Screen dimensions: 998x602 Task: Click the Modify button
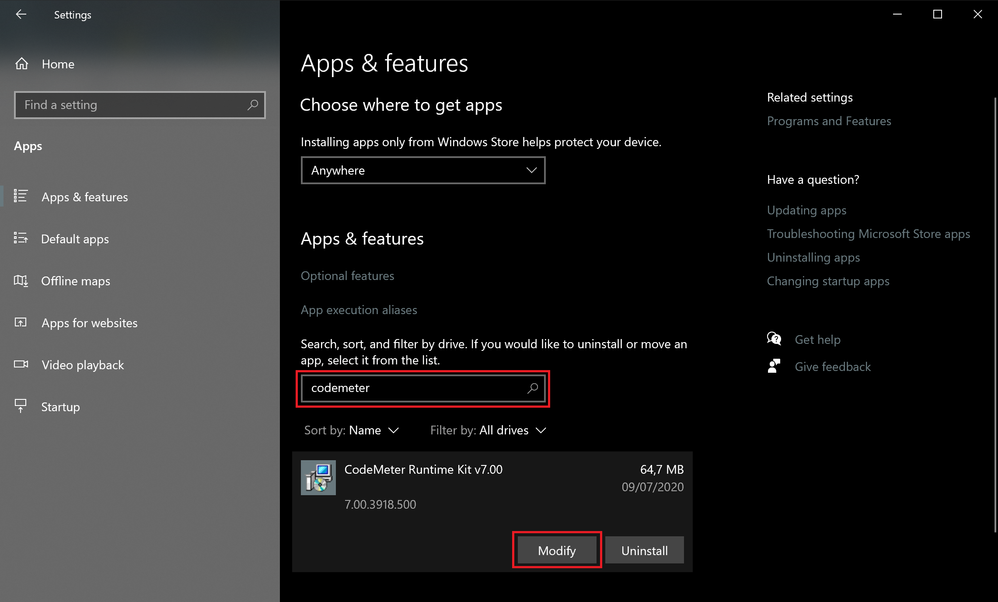(557, 551)
